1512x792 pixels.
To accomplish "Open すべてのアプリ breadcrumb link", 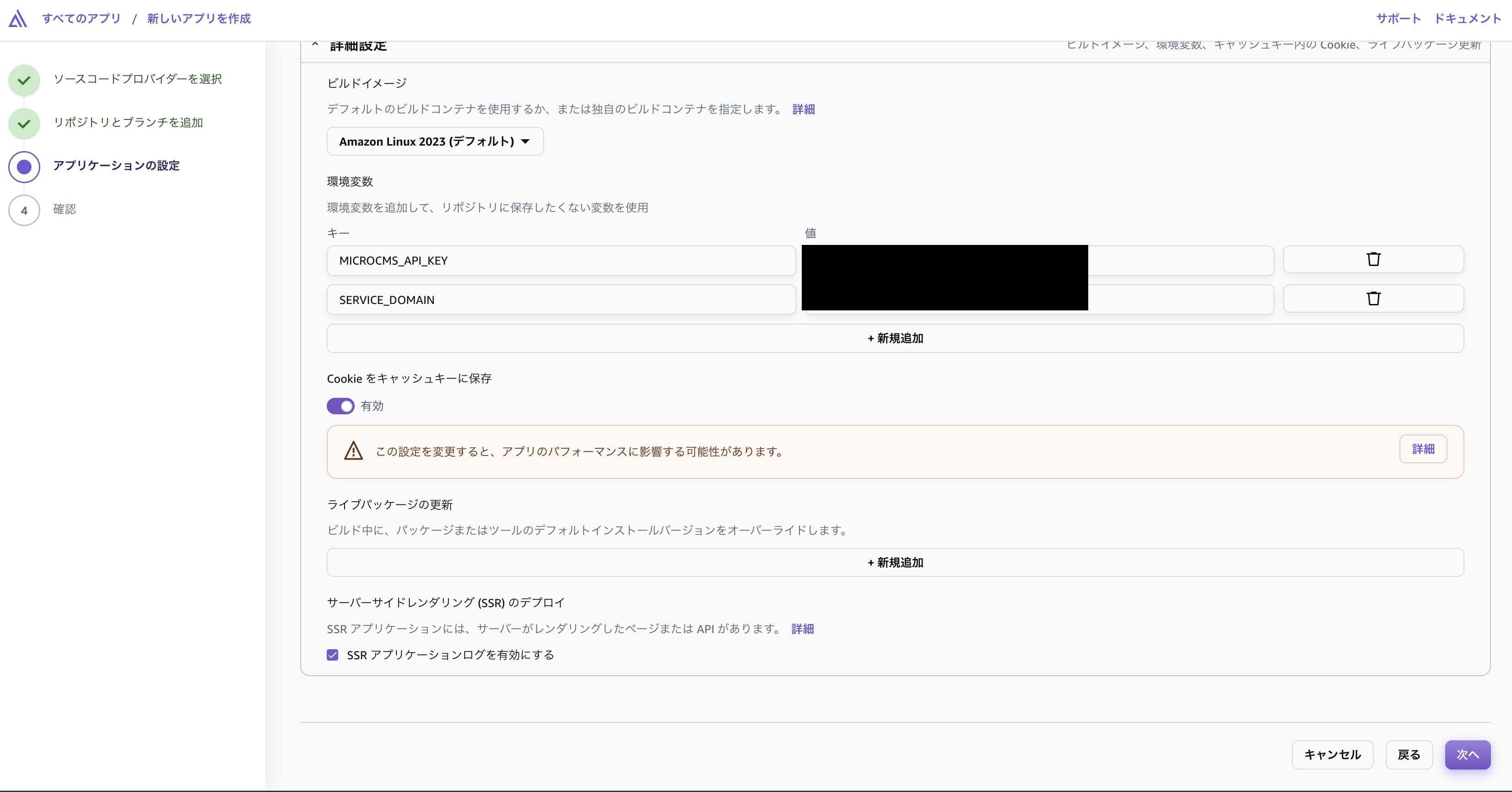I will [81, 19].
